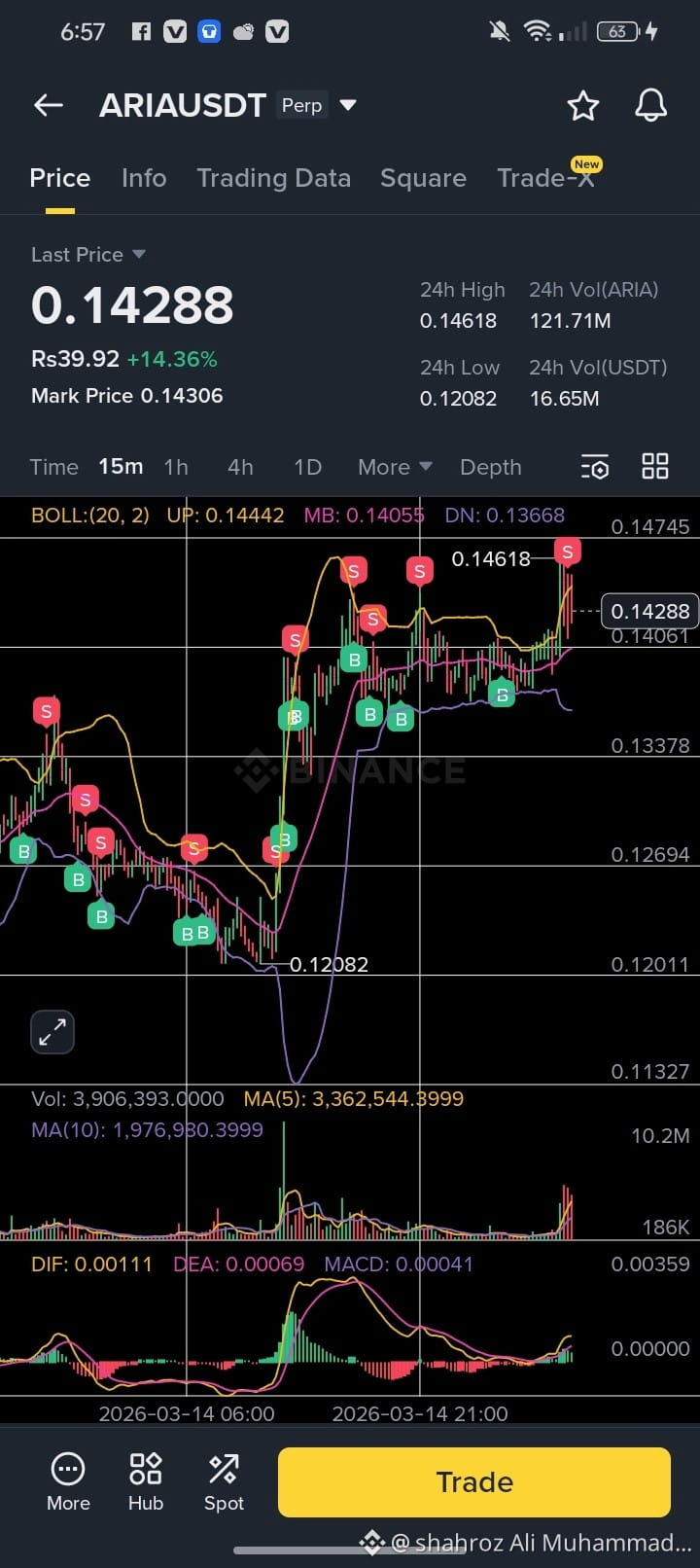Image resolution: width=700 pixels, height=1568 pixels.
Task: Tap the +14.36% change text
Action: (x=172, y=359)
